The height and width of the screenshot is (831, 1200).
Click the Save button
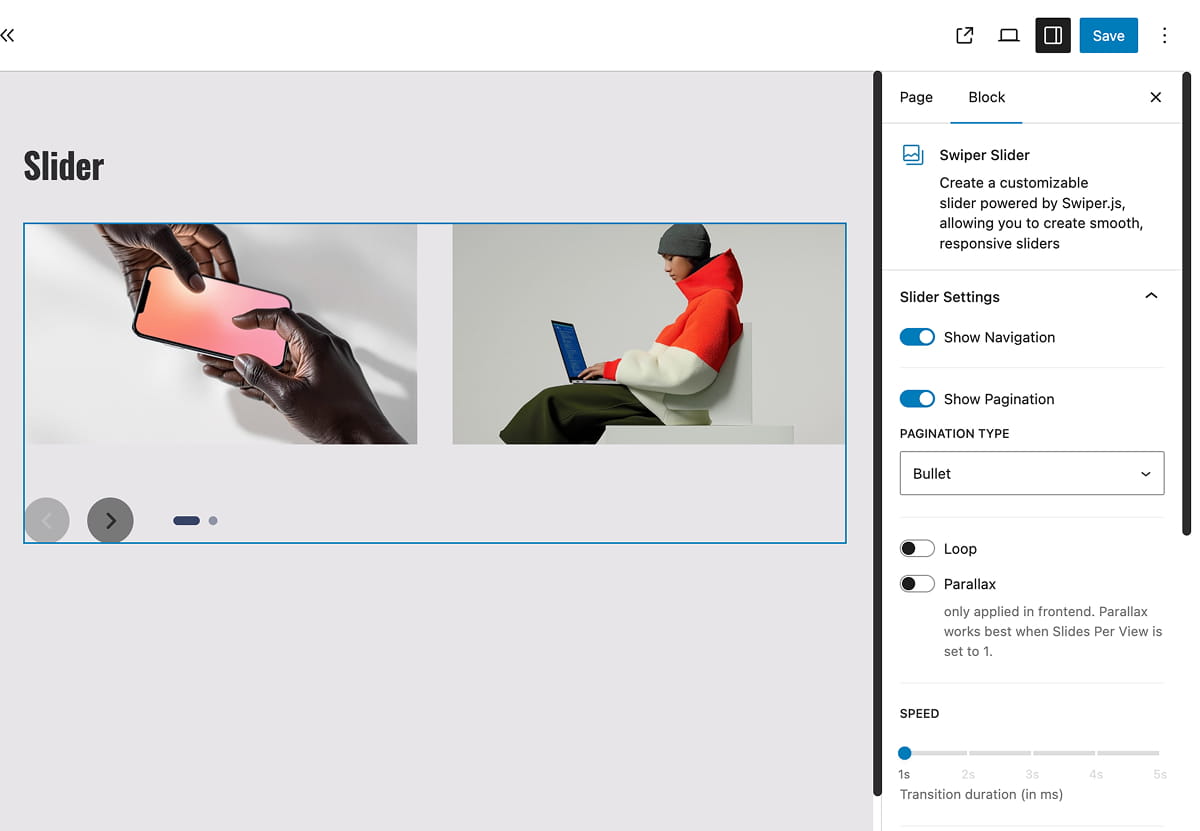1108,36
